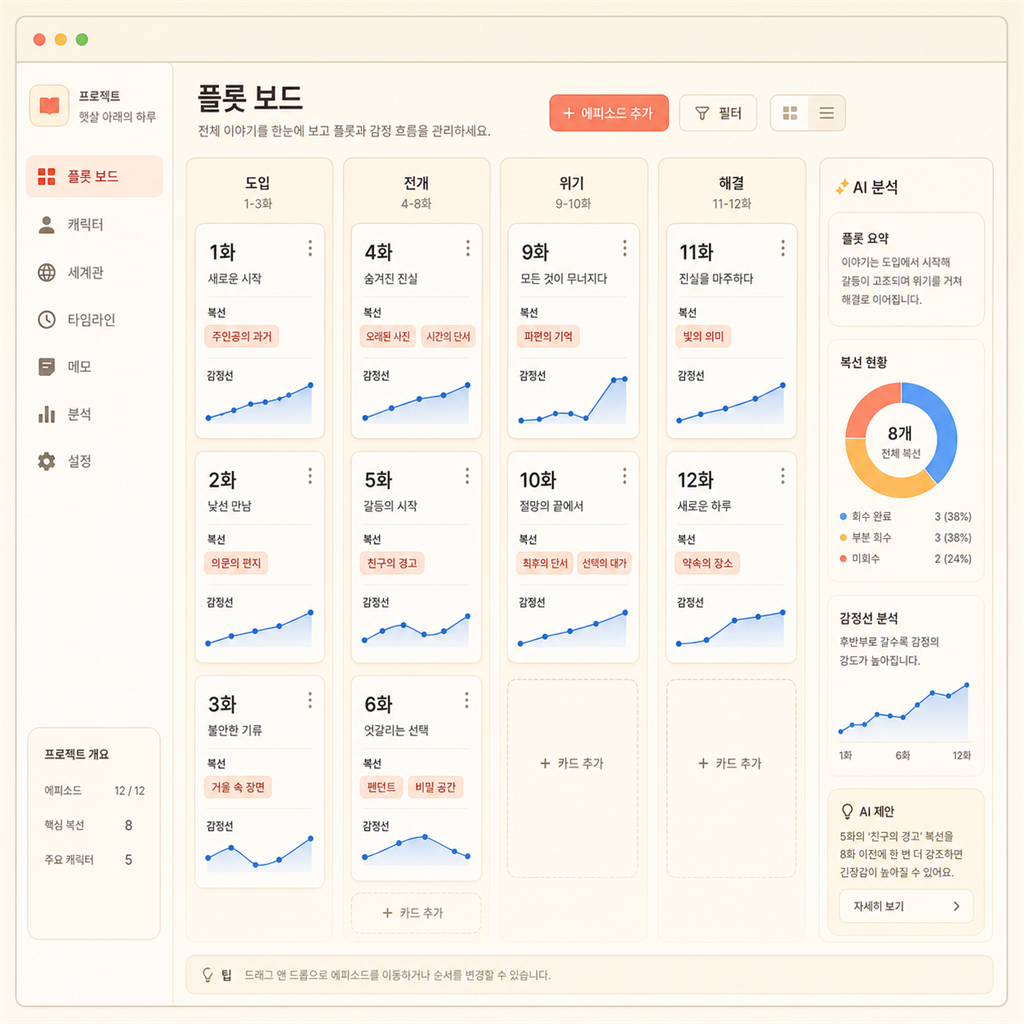Image resolution: width=1024 pixels, height=1024 pixels.
Task: Click the red 미회수 donut segment
Action: click(x=865, y=405)
